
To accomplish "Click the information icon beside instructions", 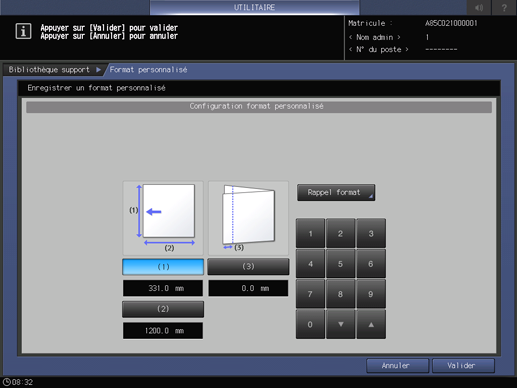I will [23, 31].
